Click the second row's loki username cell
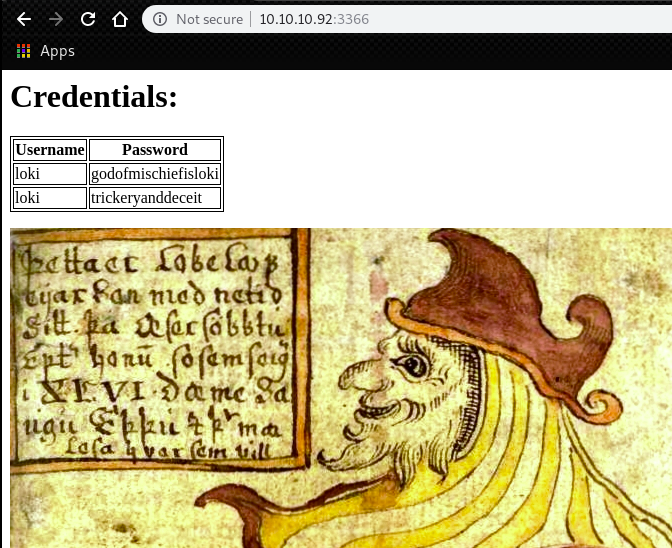 point(50,198)
